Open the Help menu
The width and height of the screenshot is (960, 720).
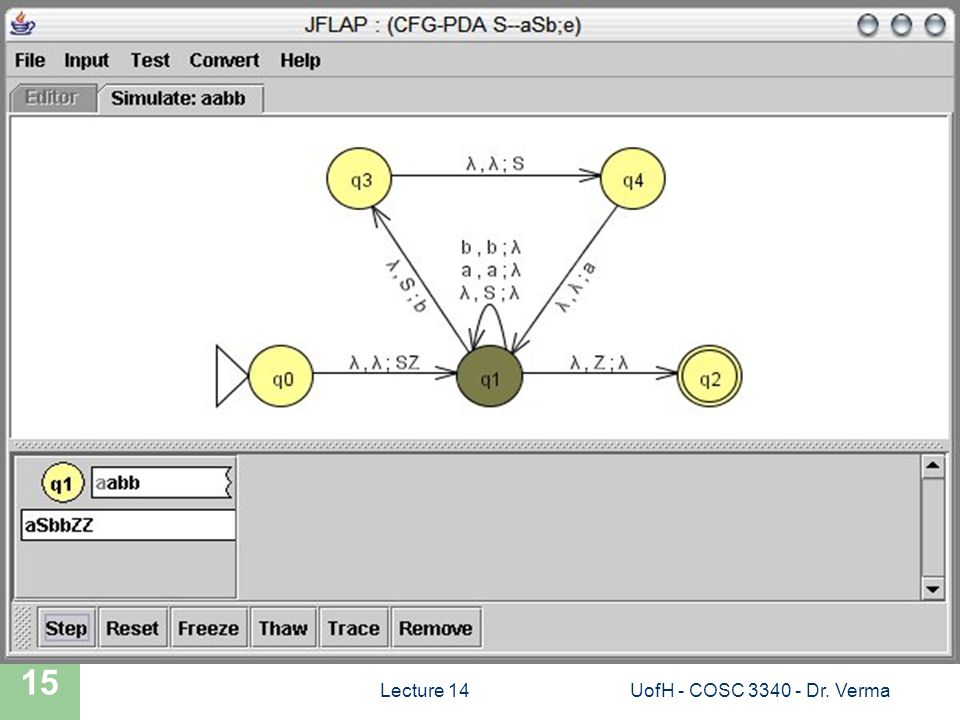300,60
